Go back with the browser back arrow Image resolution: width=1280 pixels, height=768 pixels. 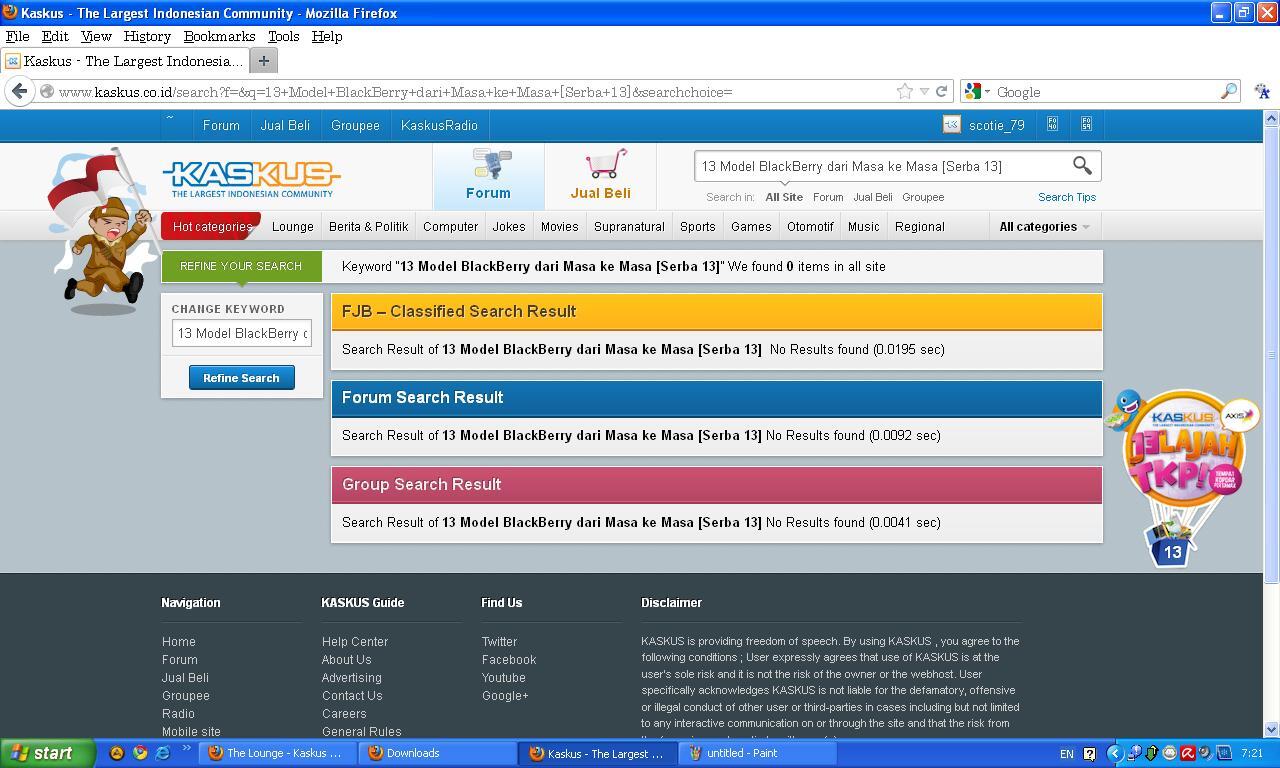point(20,91)
